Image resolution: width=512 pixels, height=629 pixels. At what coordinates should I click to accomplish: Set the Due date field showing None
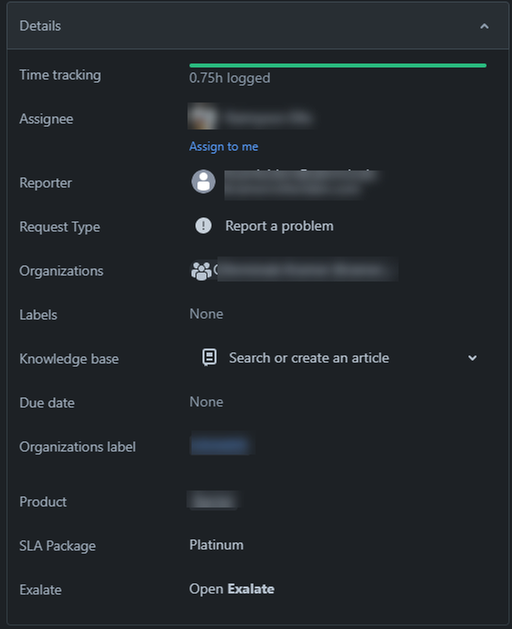click(206, 402)
